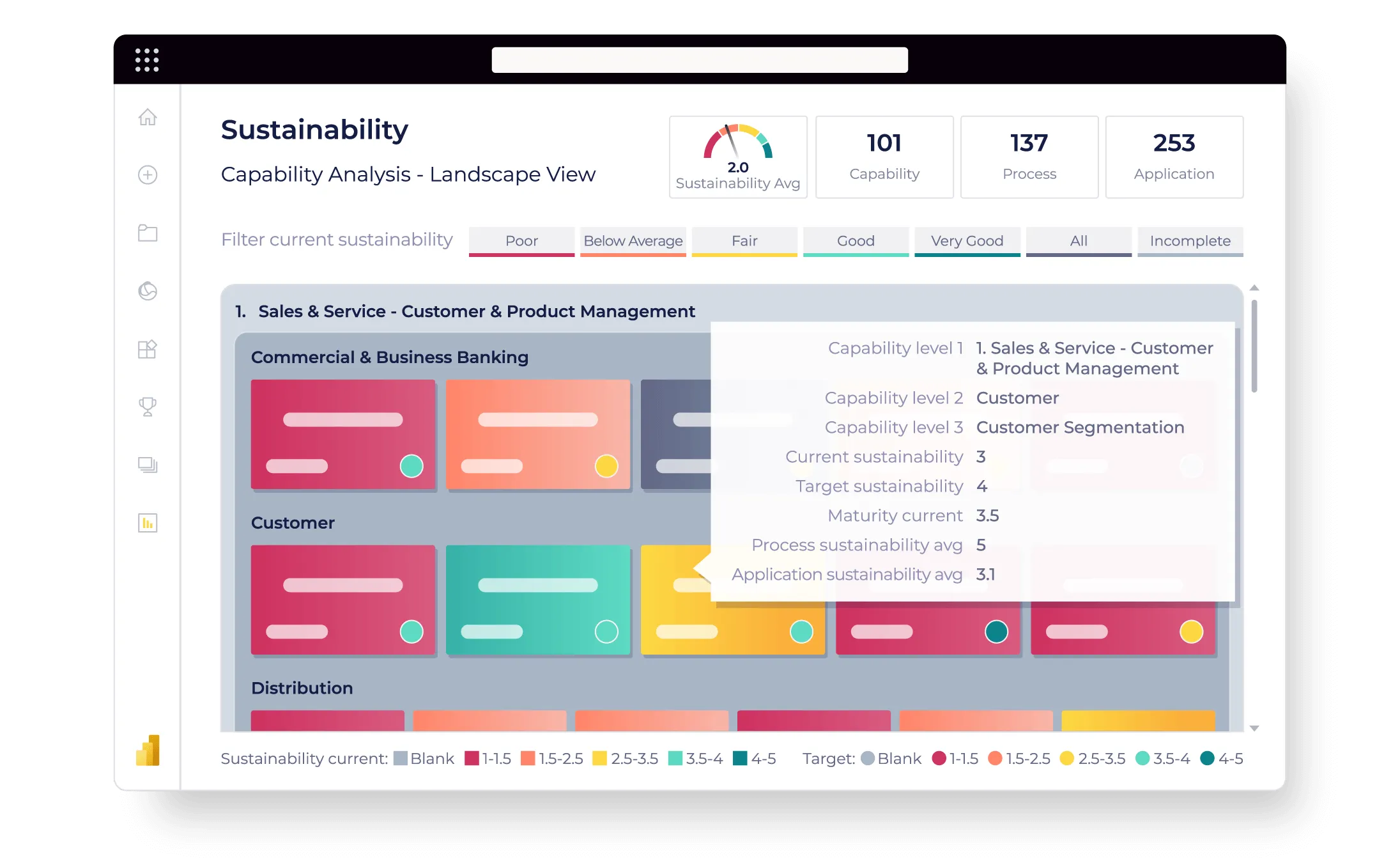Go to Home in the sidebar
Viewport: 1400px width, 863px height.
coord(148,117)
